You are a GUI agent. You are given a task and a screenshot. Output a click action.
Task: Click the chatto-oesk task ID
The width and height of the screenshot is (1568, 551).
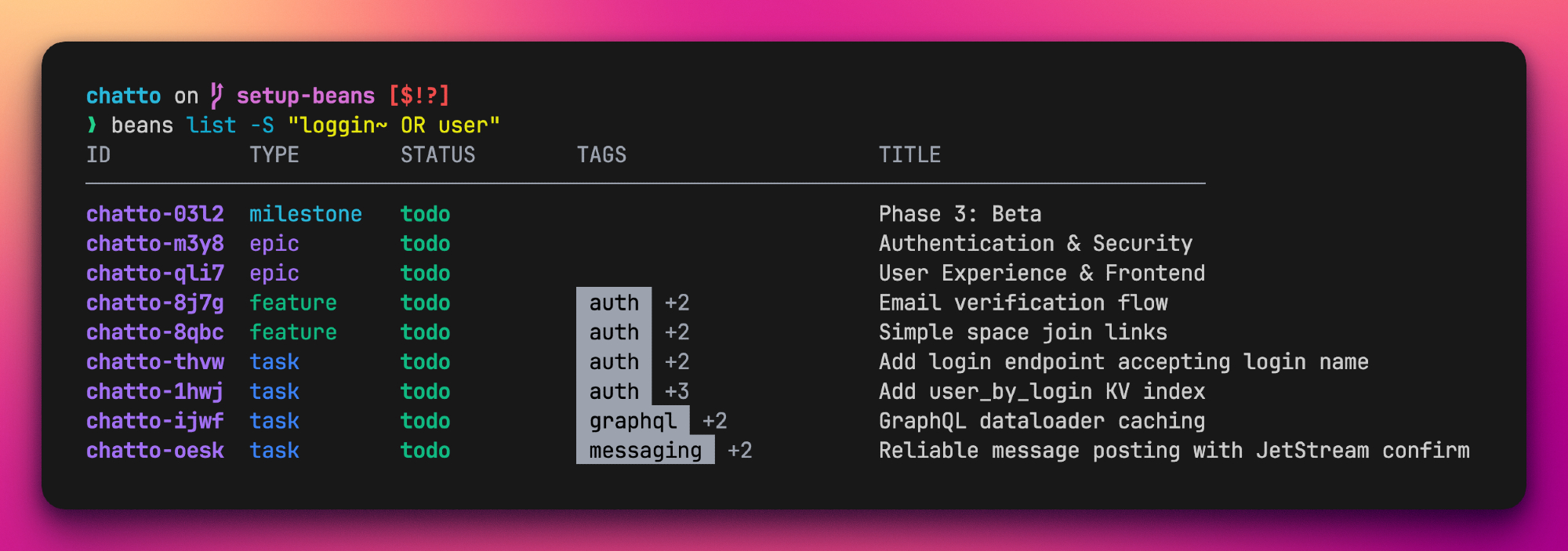[x=155, y=451]
